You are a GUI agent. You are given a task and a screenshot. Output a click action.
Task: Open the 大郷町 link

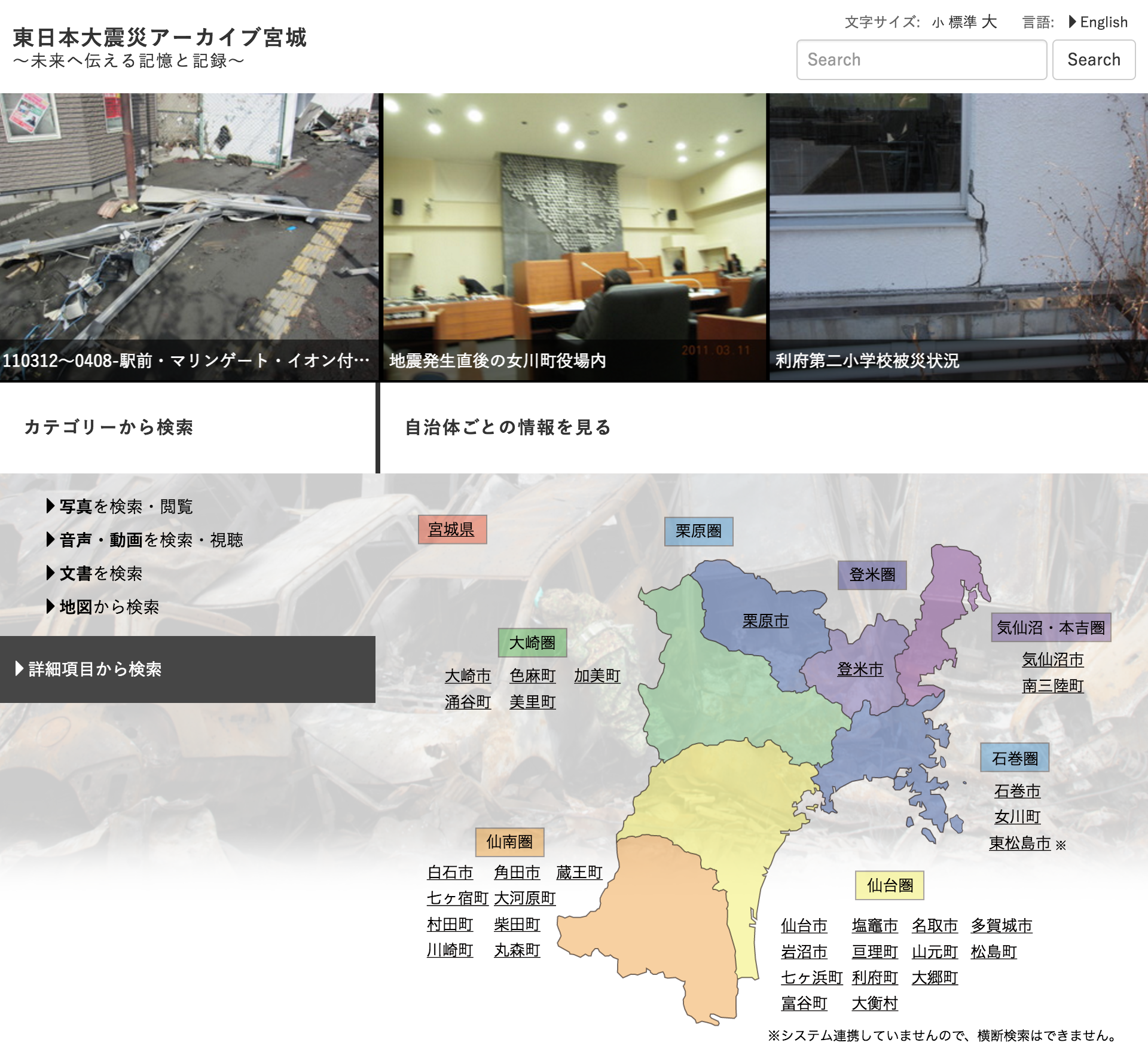(935, 978)
